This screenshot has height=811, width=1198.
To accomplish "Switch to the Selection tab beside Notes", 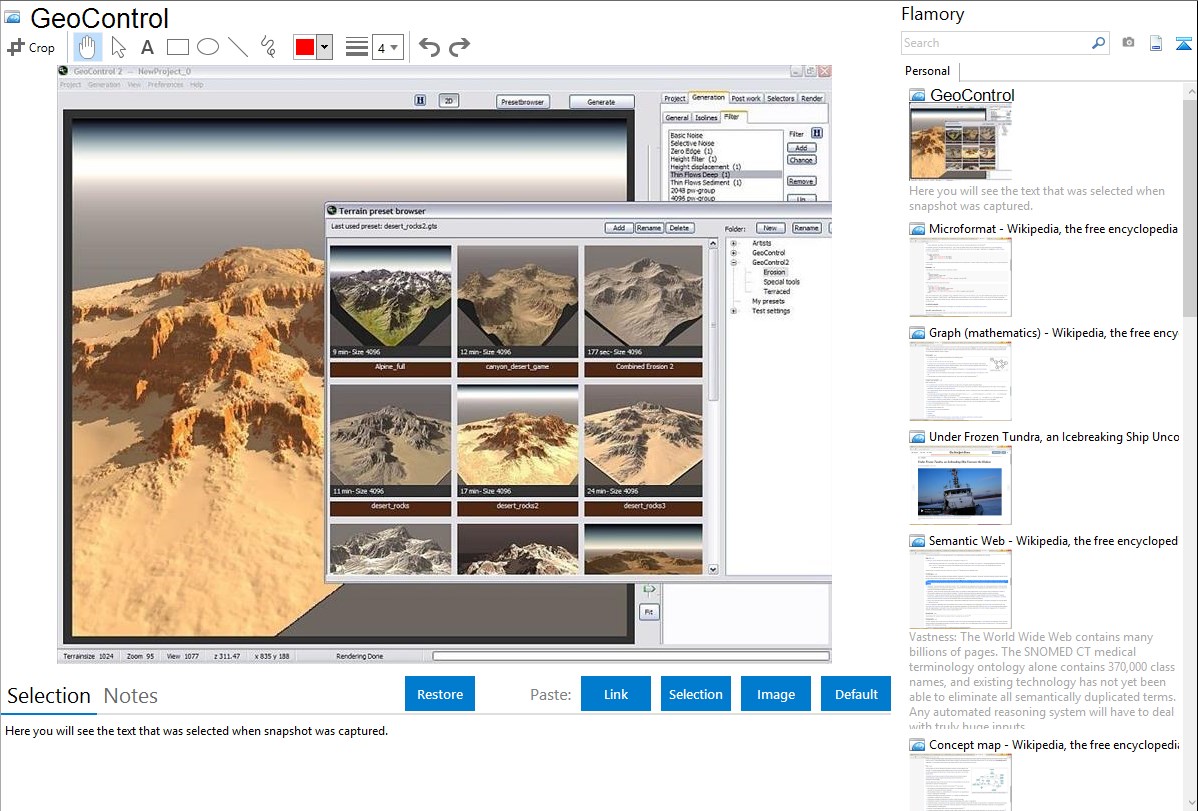I will click(49, 696).
